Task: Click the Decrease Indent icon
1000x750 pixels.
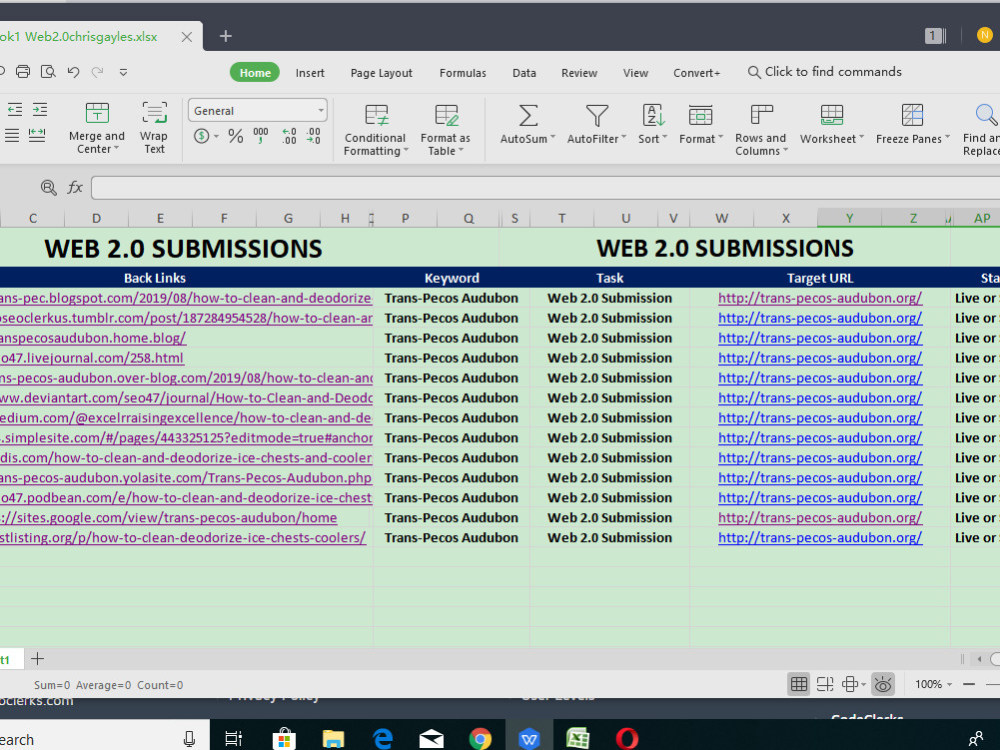Action: [x=15, y=110]
